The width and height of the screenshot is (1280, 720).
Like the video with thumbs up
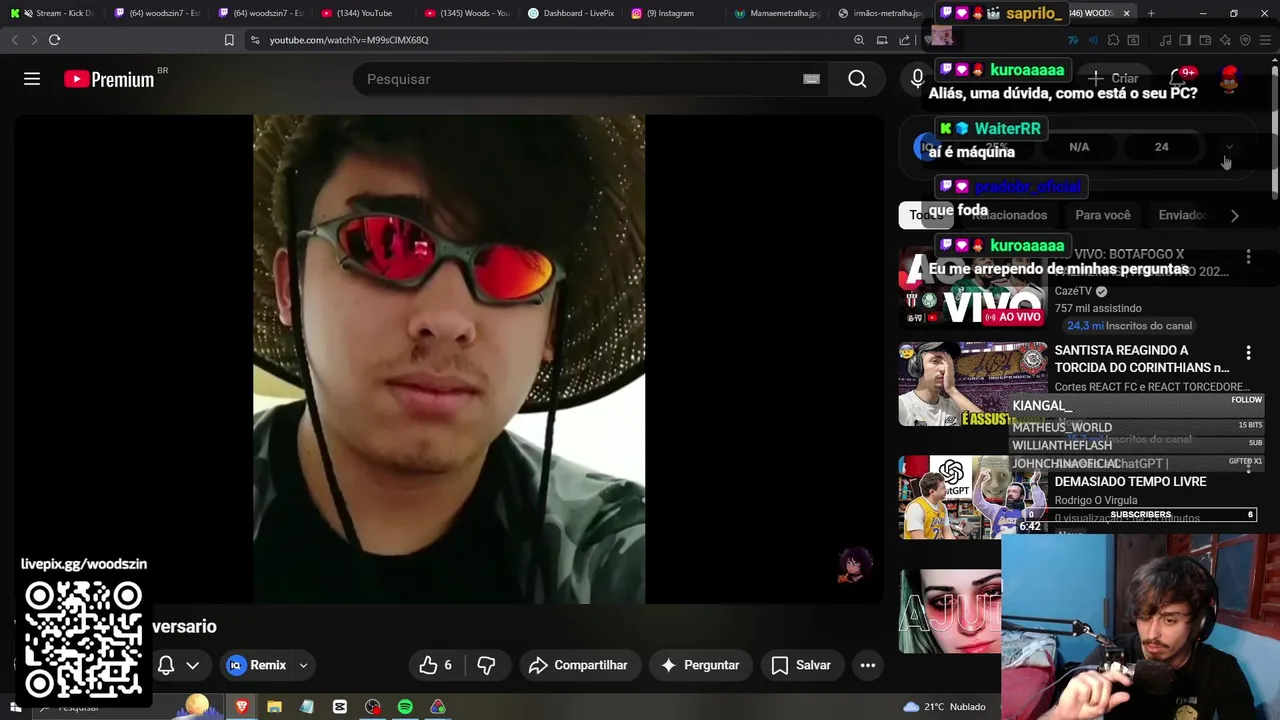438,665
